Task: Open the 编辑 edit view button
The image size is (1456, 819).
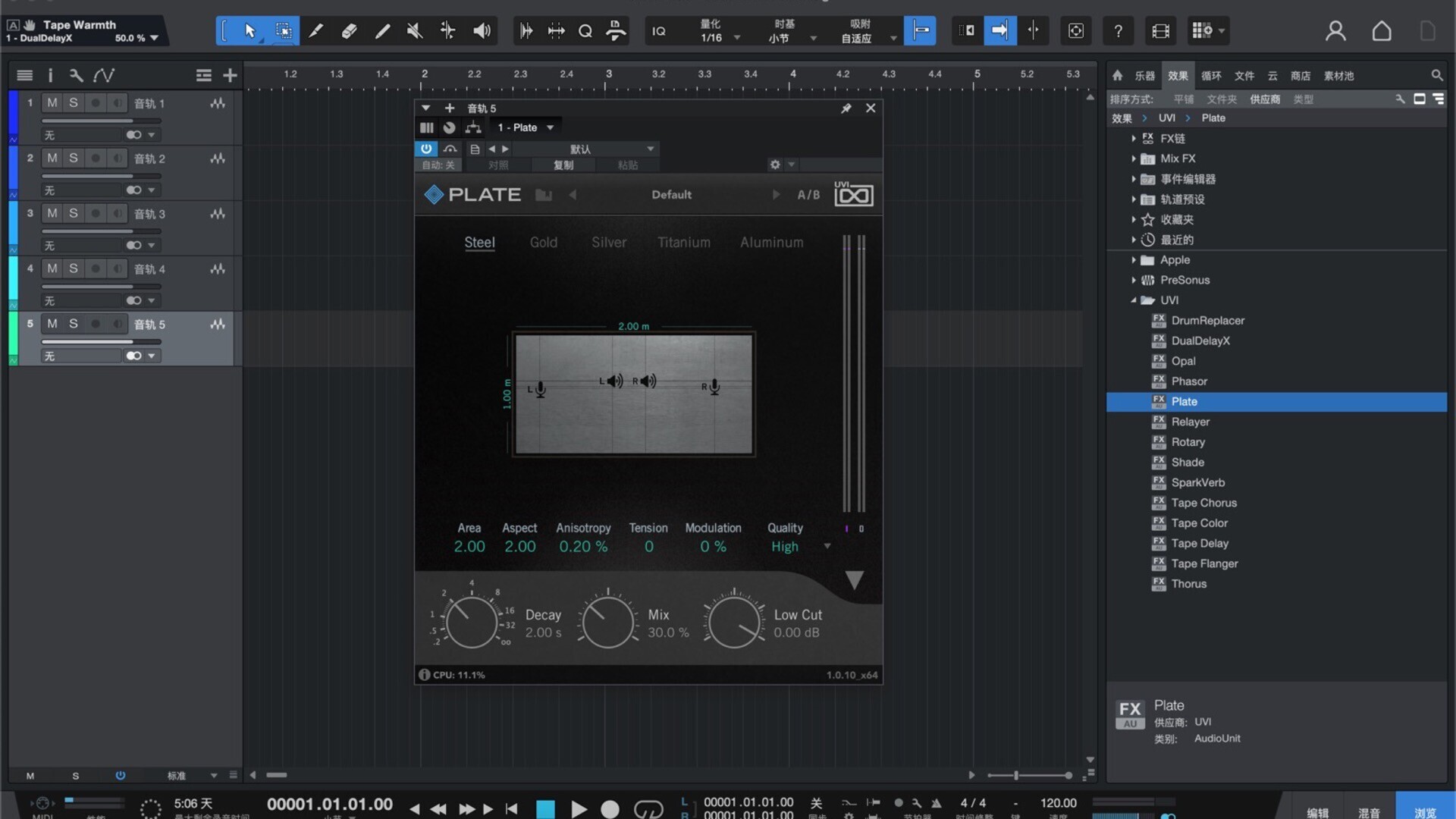Action: coord(1318,812)
